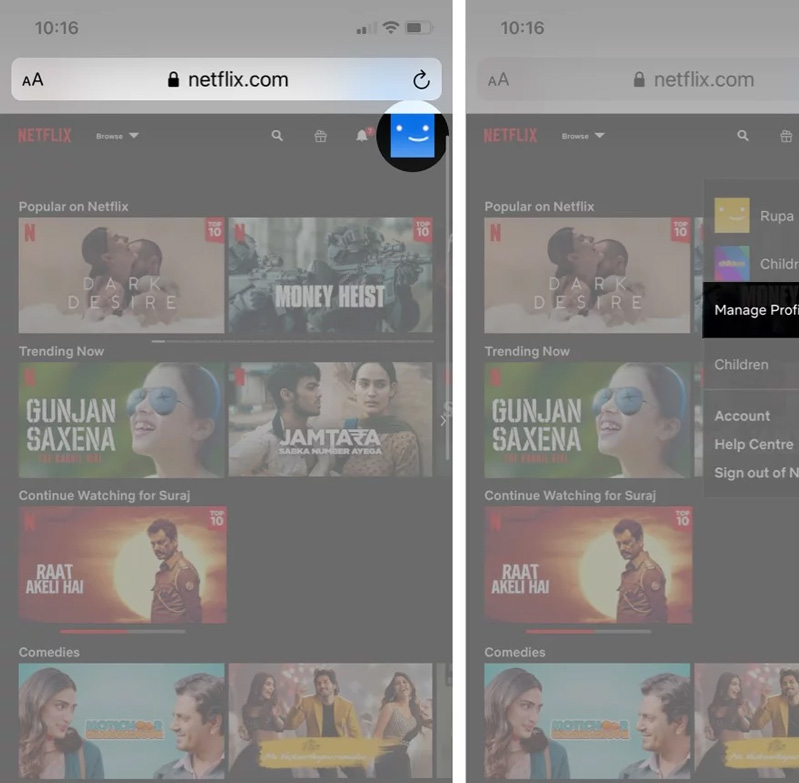This screenshot has width=799, height=783.
Task: Play Raat Akeli Hai in left screenshot
Action: (x=122, y=564)
